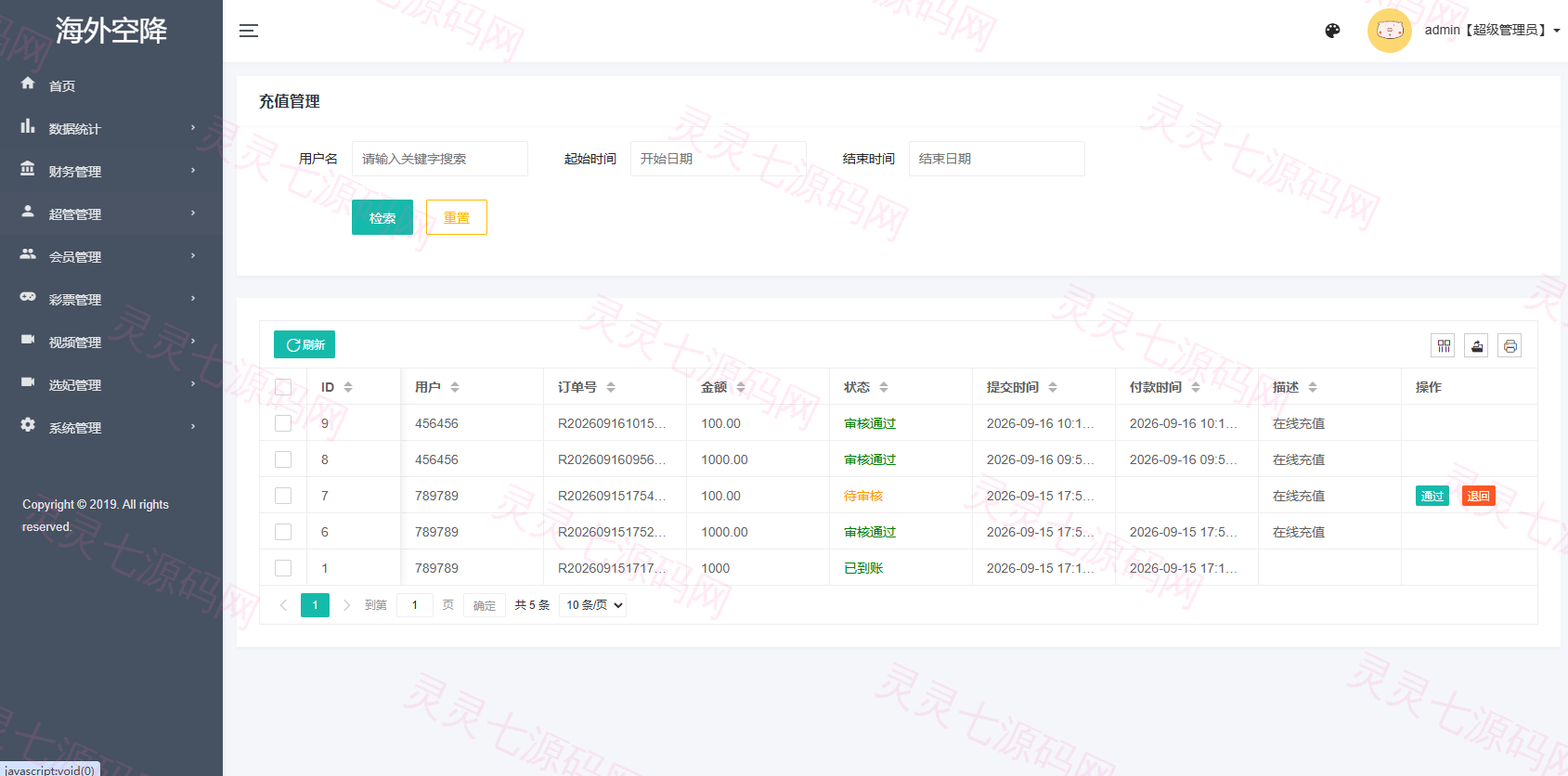1568x776 pixels.
Task: Click the 检索 search button
Action: [x=382, y=217]
